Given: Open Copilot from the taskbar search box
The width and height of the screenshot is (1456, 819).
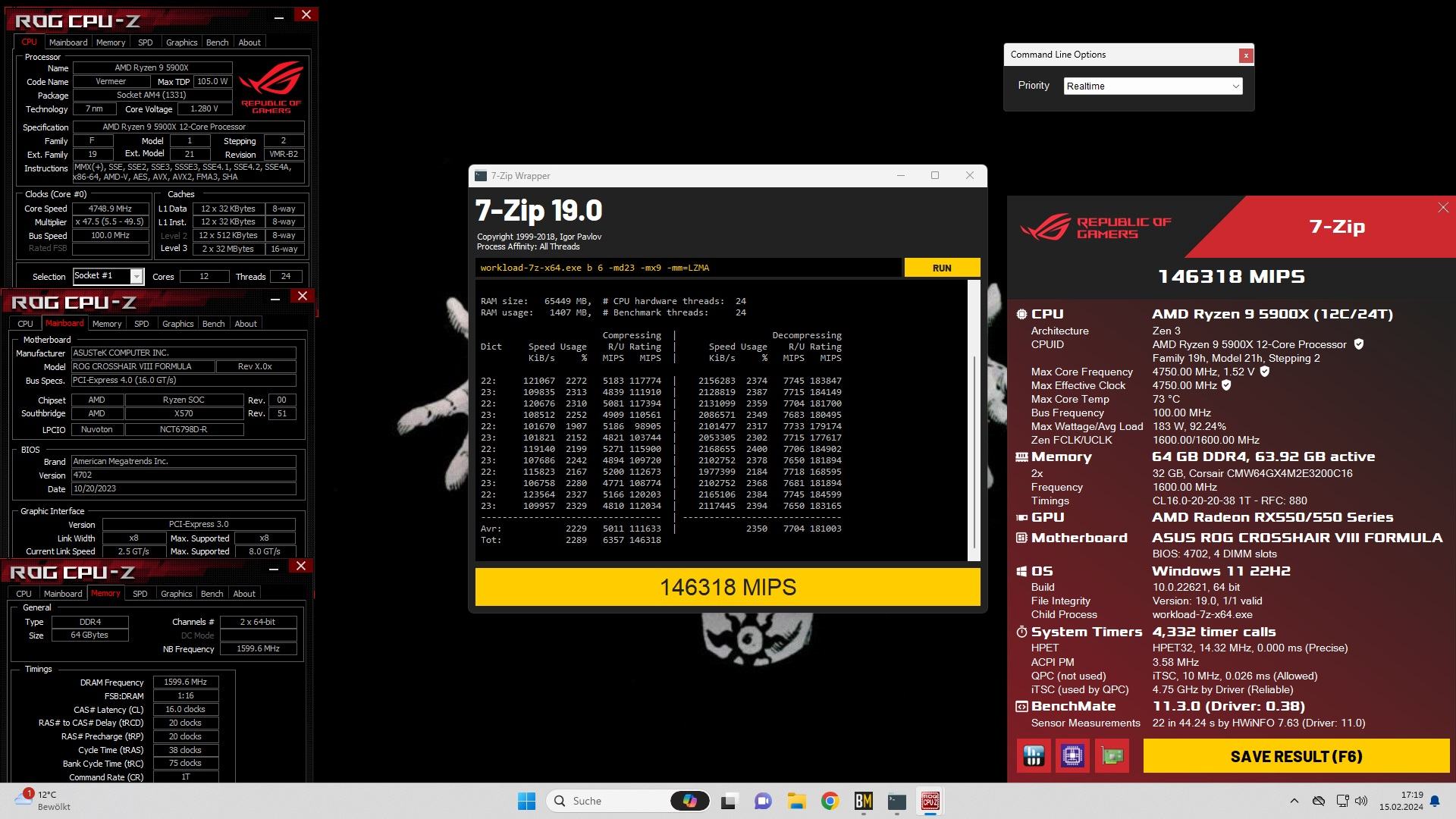Looking at the screenshot, I should [x=689, y=801].
